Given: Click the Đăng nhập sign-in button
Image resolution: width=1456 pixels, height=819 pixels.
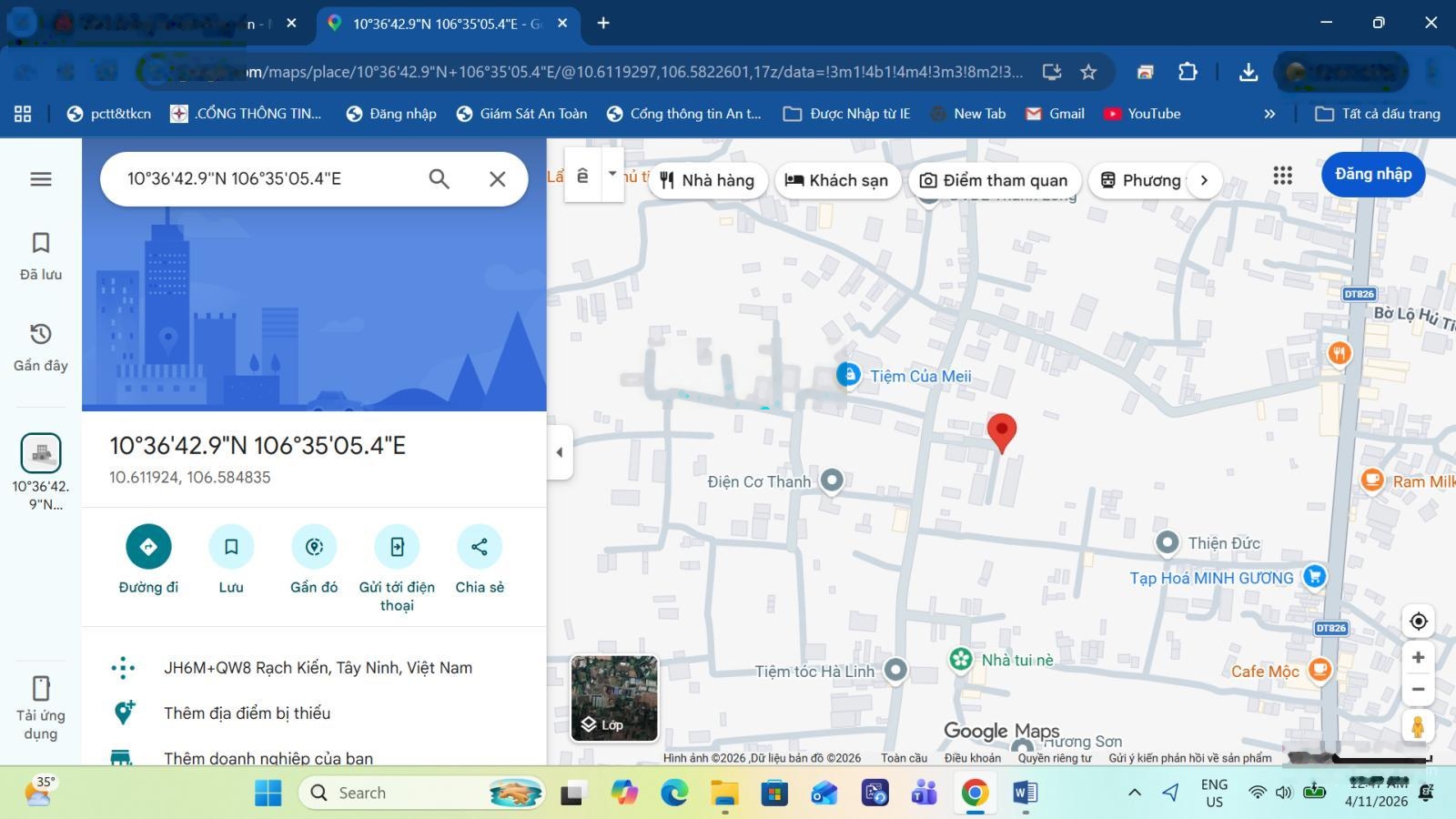Looking at the screenshot, I should 1373,174.
